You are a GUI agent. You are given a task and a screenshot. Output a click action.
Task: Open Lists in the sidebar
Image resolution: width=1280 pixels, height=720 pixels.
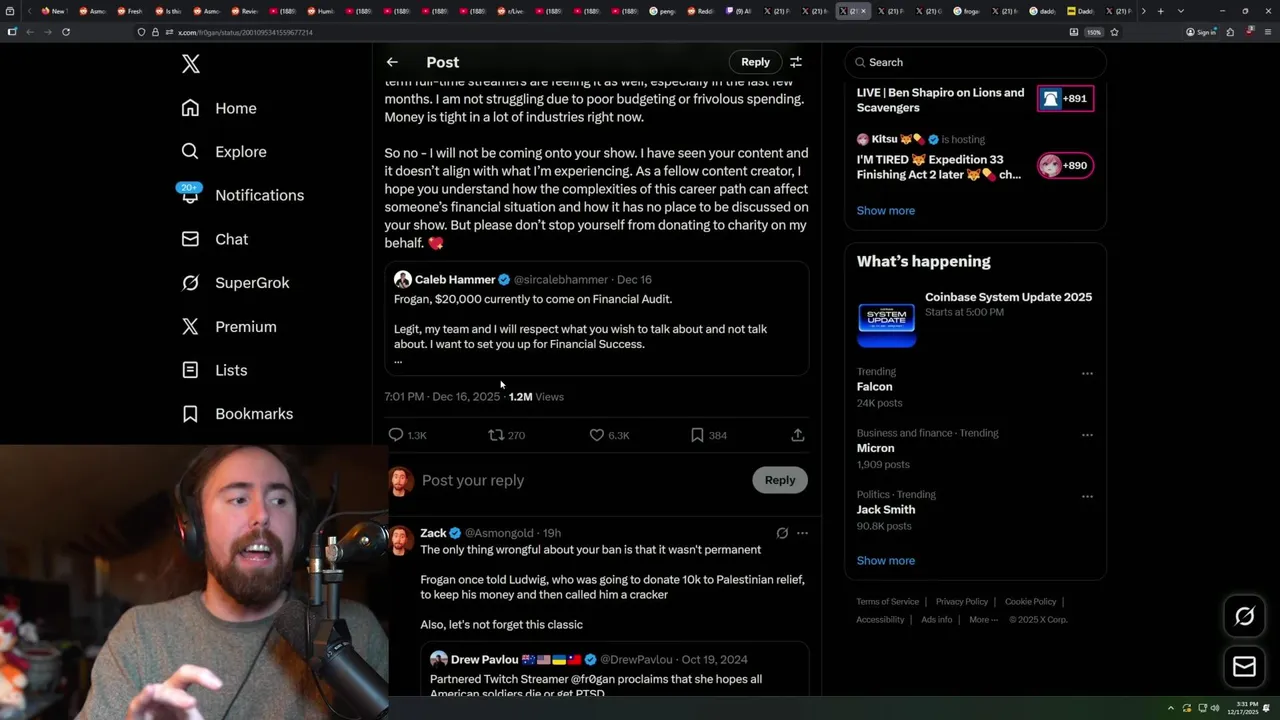click(x=230, y=370)
